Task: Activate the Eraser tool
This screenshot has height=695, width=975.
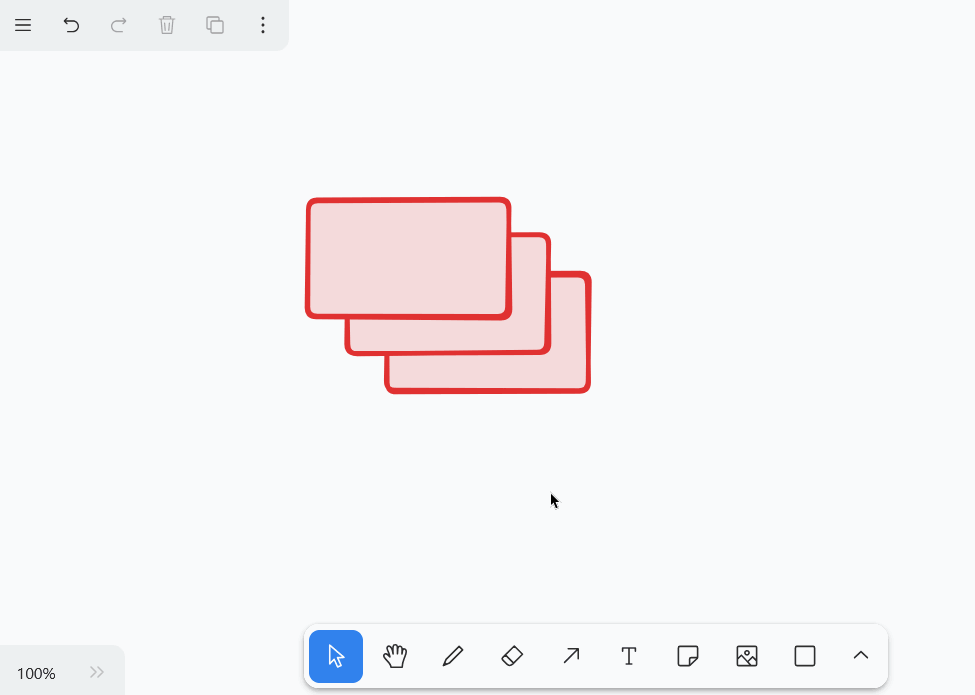Action: 512,656
